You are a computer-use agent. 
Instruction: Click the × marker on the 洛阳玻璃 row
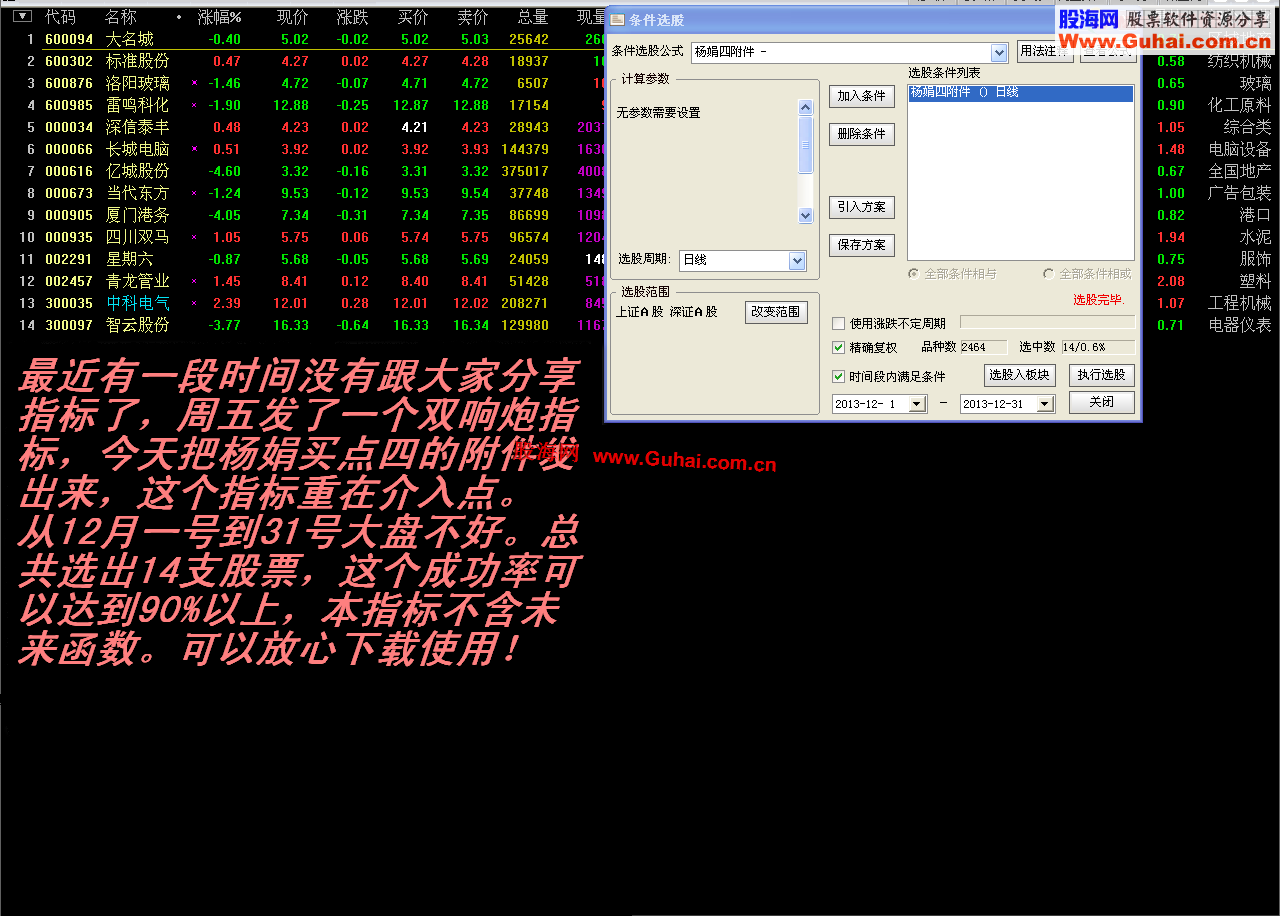[194, 83]
